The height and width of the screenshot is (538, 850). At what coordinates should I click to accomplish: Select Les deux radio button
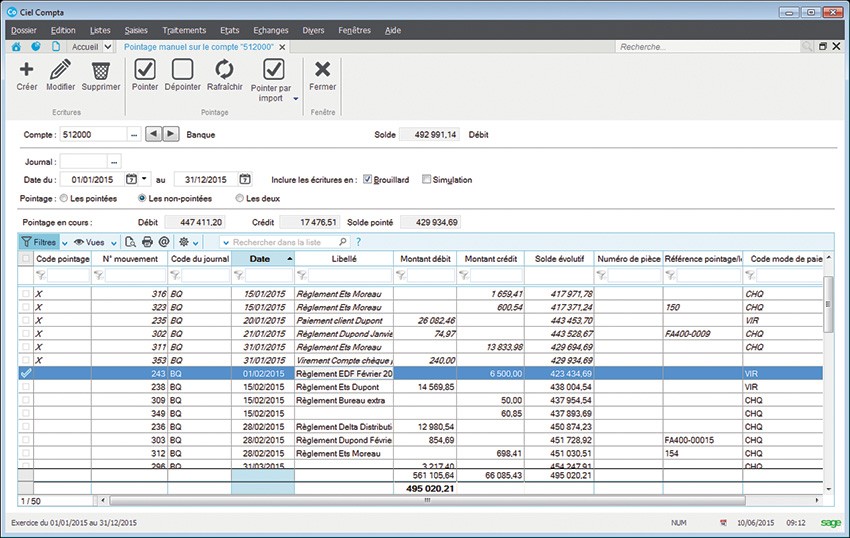[x=240, y=198]
